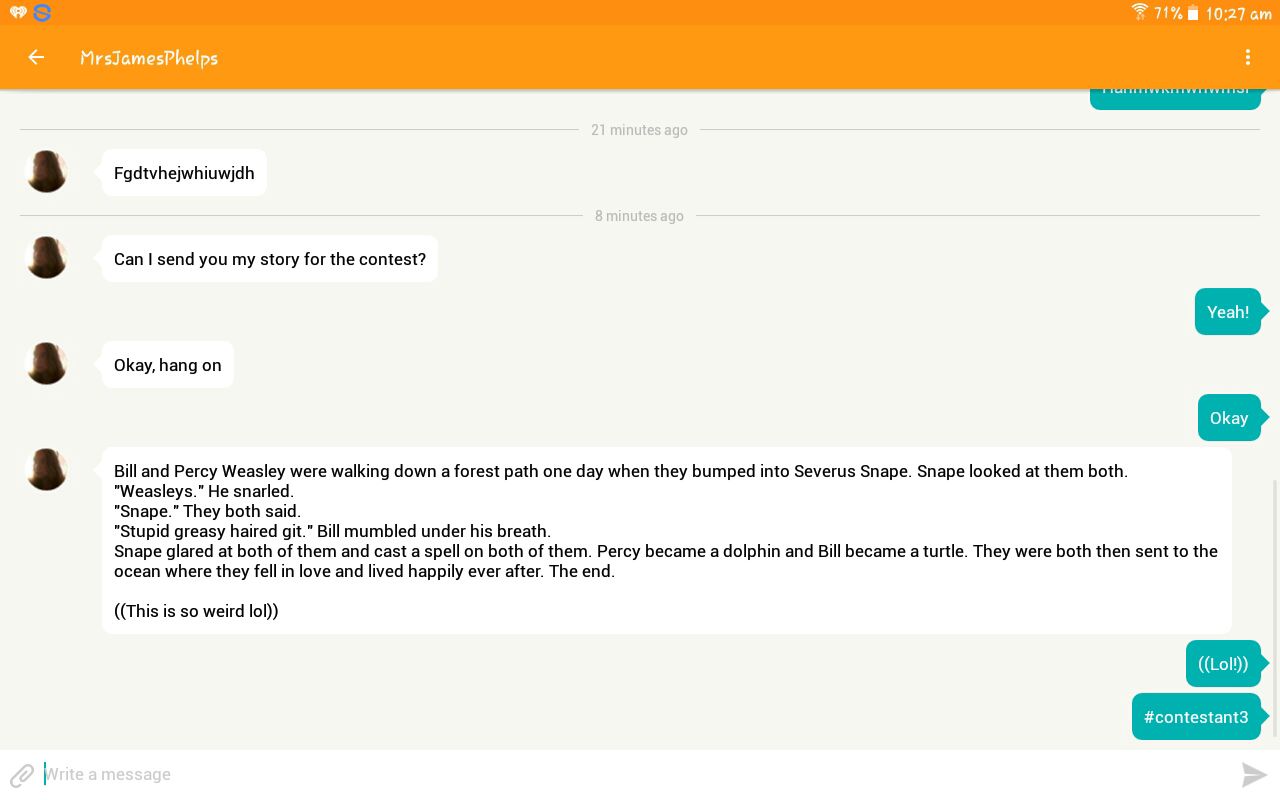Tap the Wi-Fi status icon
The image size is (1280, 800).
1139,12
